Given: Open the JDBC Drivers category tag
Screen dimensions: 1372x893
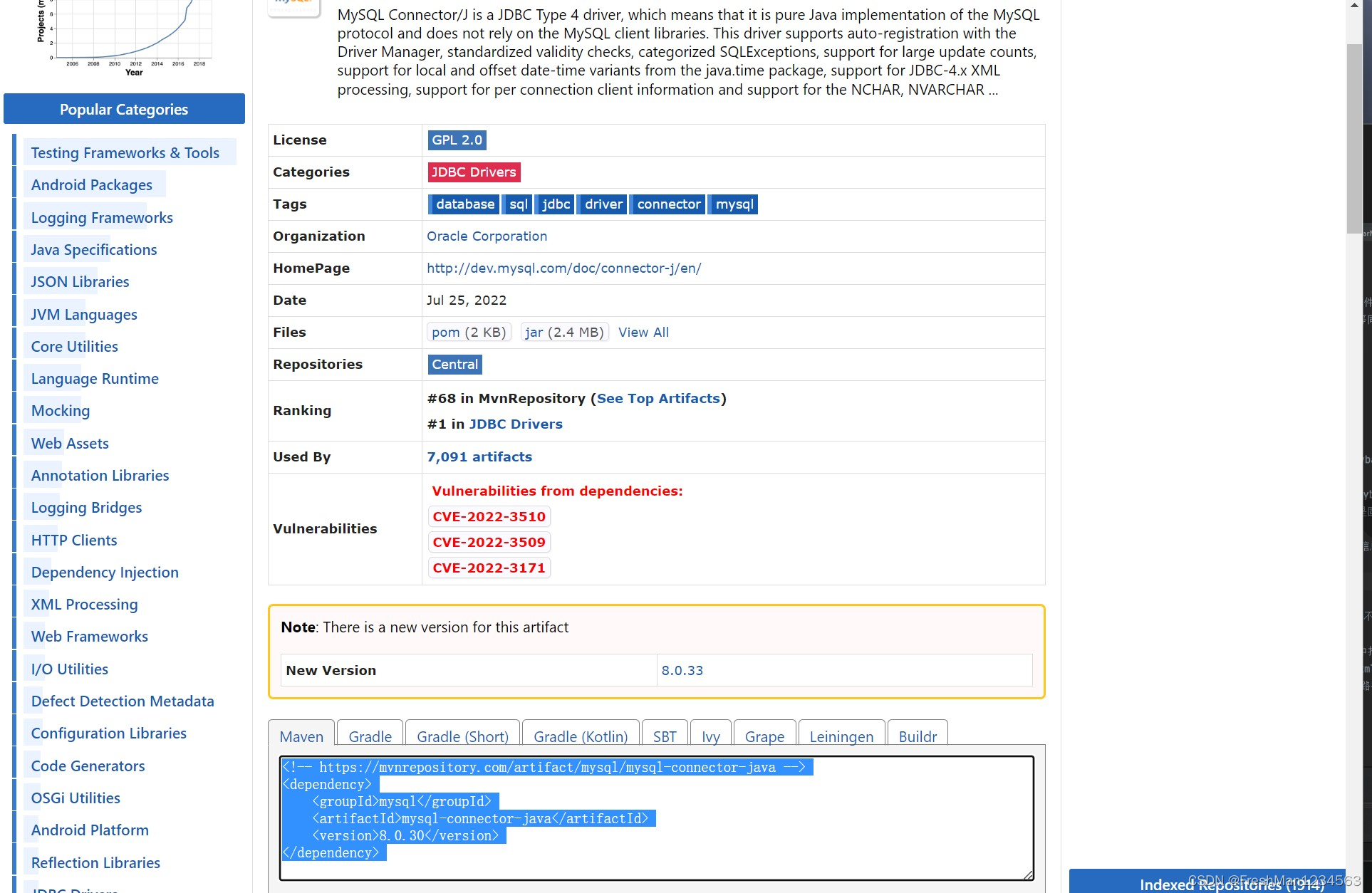Looking at the screenshot, I should point(474,172).
